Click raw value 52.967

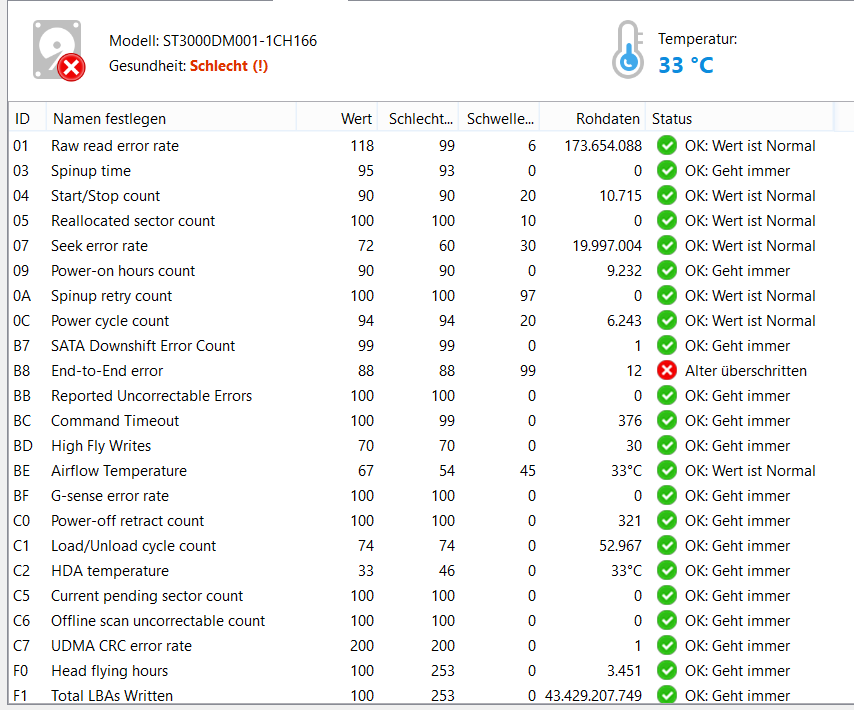[x=620, y=546]
